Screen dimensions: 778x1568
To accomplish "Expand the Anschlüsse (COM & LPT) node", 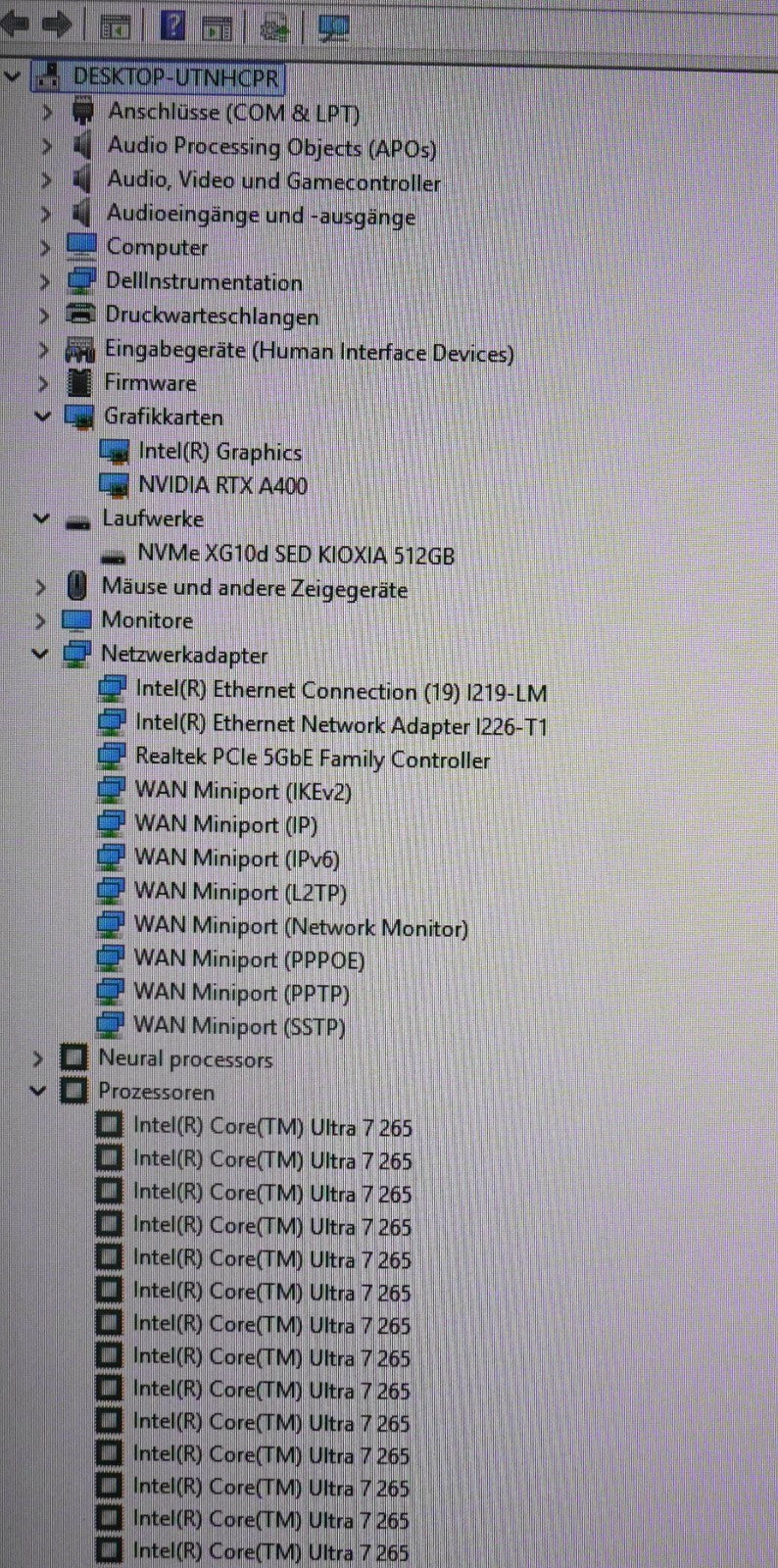I will (46, 113).
